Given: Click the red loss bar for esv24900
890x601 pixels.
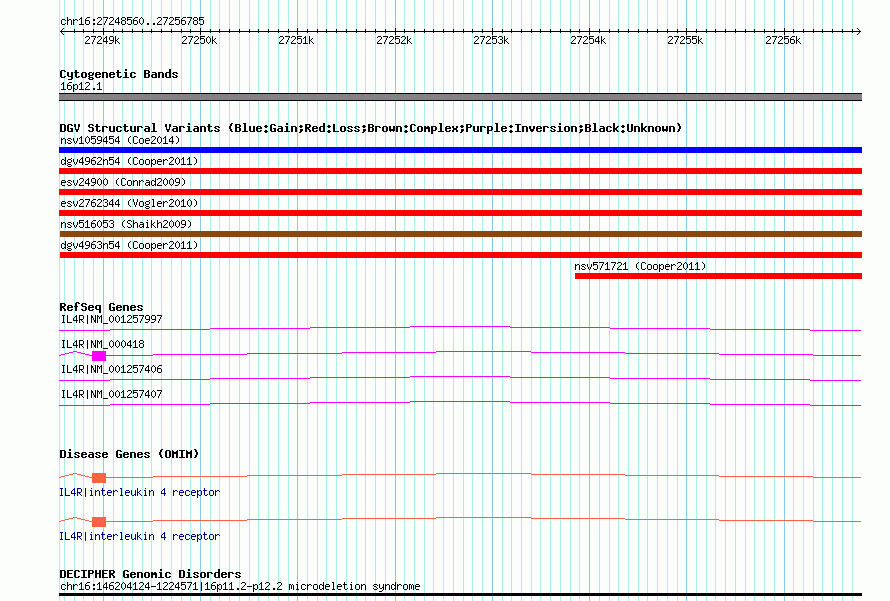Looking at the screenshot, I should (x=460, y=192).
